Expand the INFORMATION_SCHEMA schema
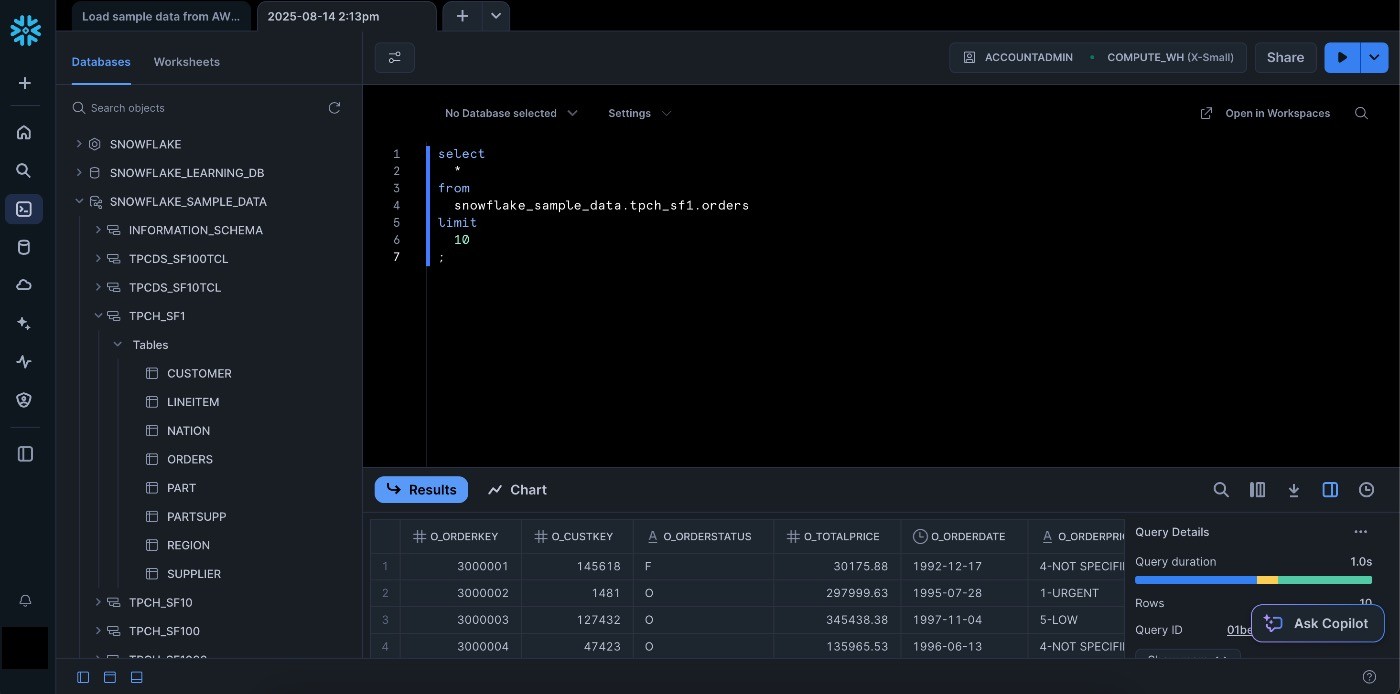This screenshot has width=1400, height=694. [98, 230]
